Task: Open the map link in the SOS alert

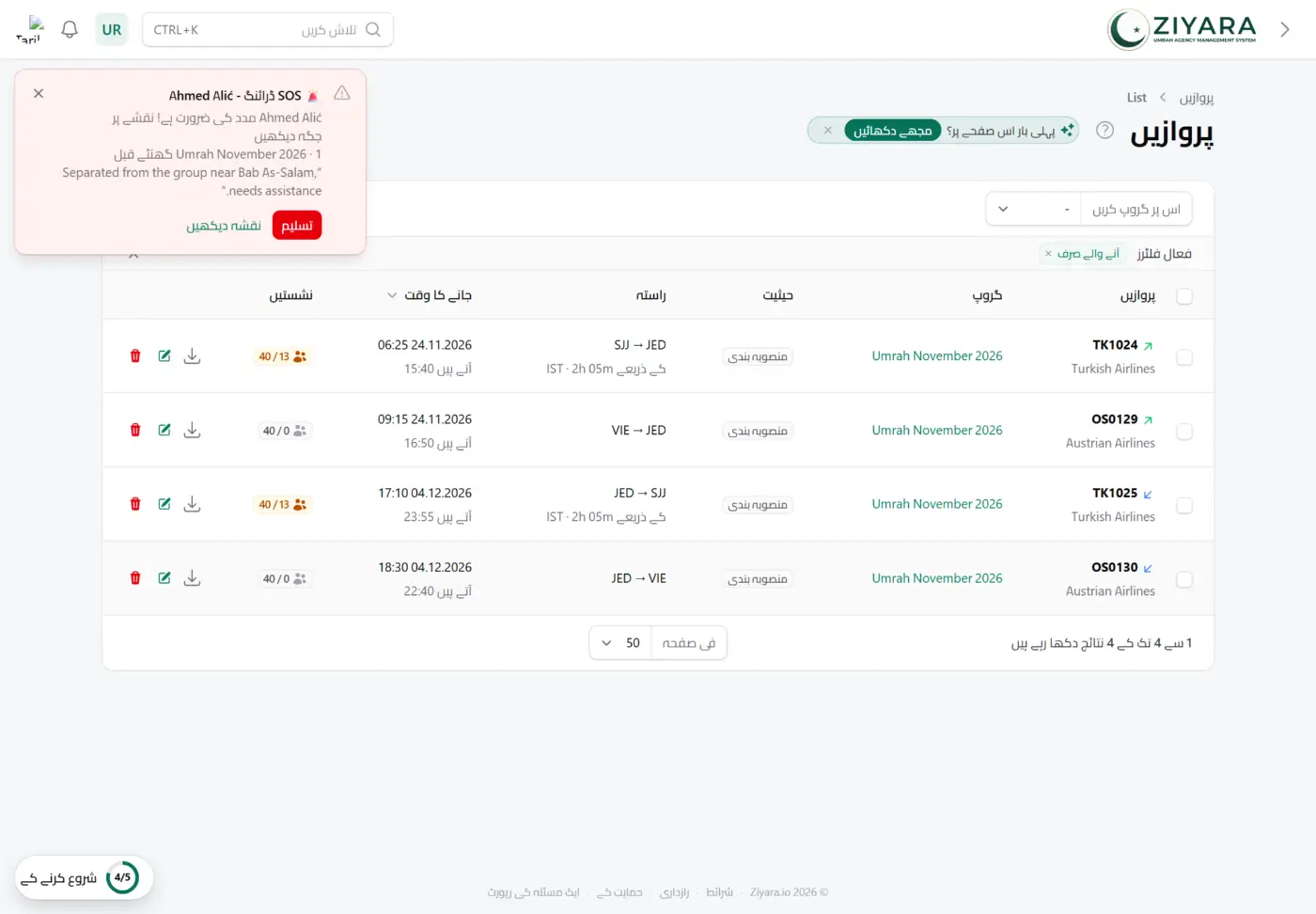Action: (x=224, y=226)
